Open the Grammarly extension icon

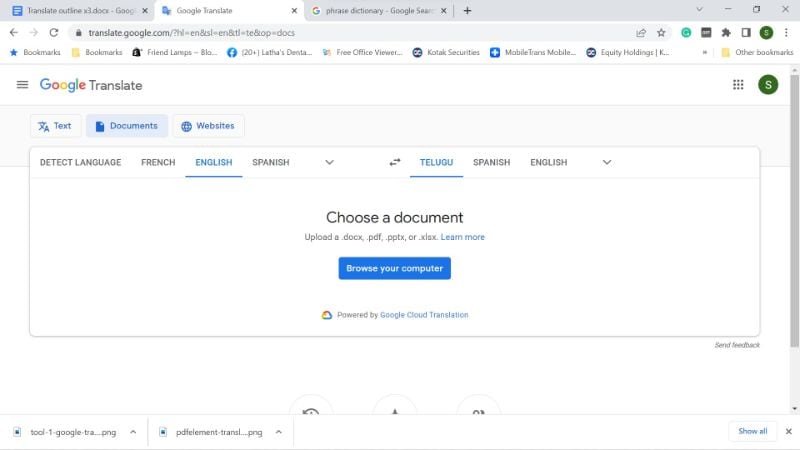[686, 33]
